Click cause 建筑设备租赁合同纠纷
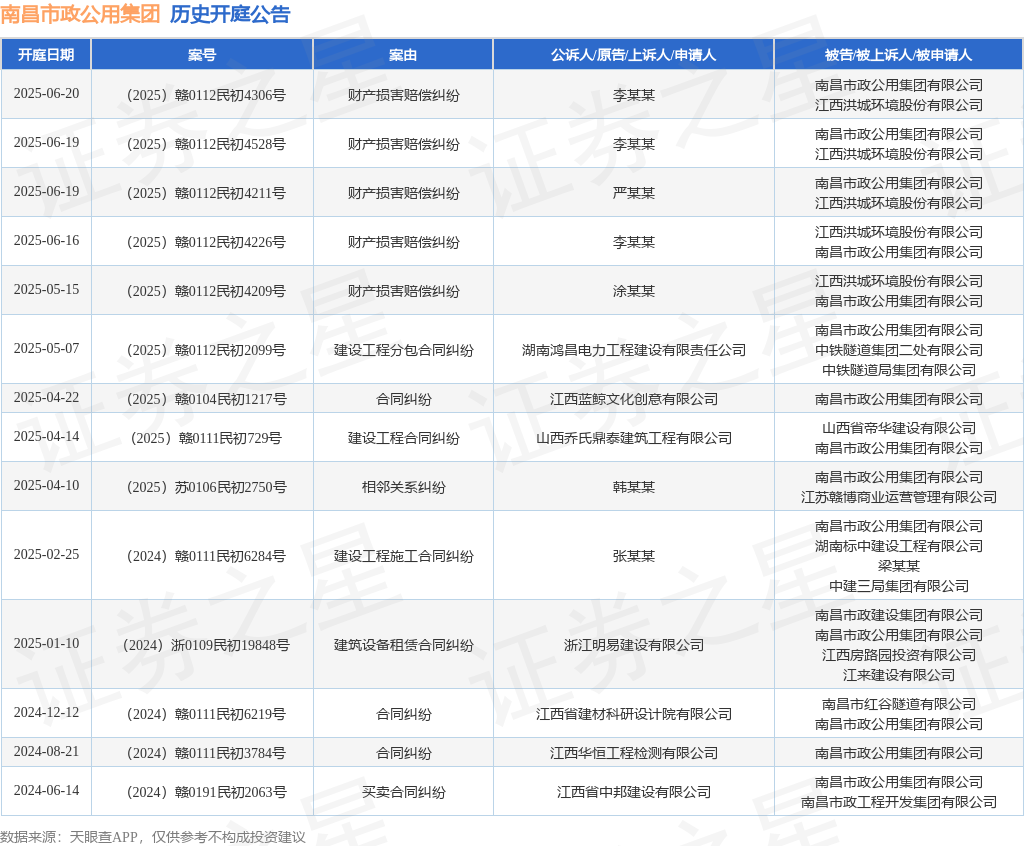 point(404,645)
